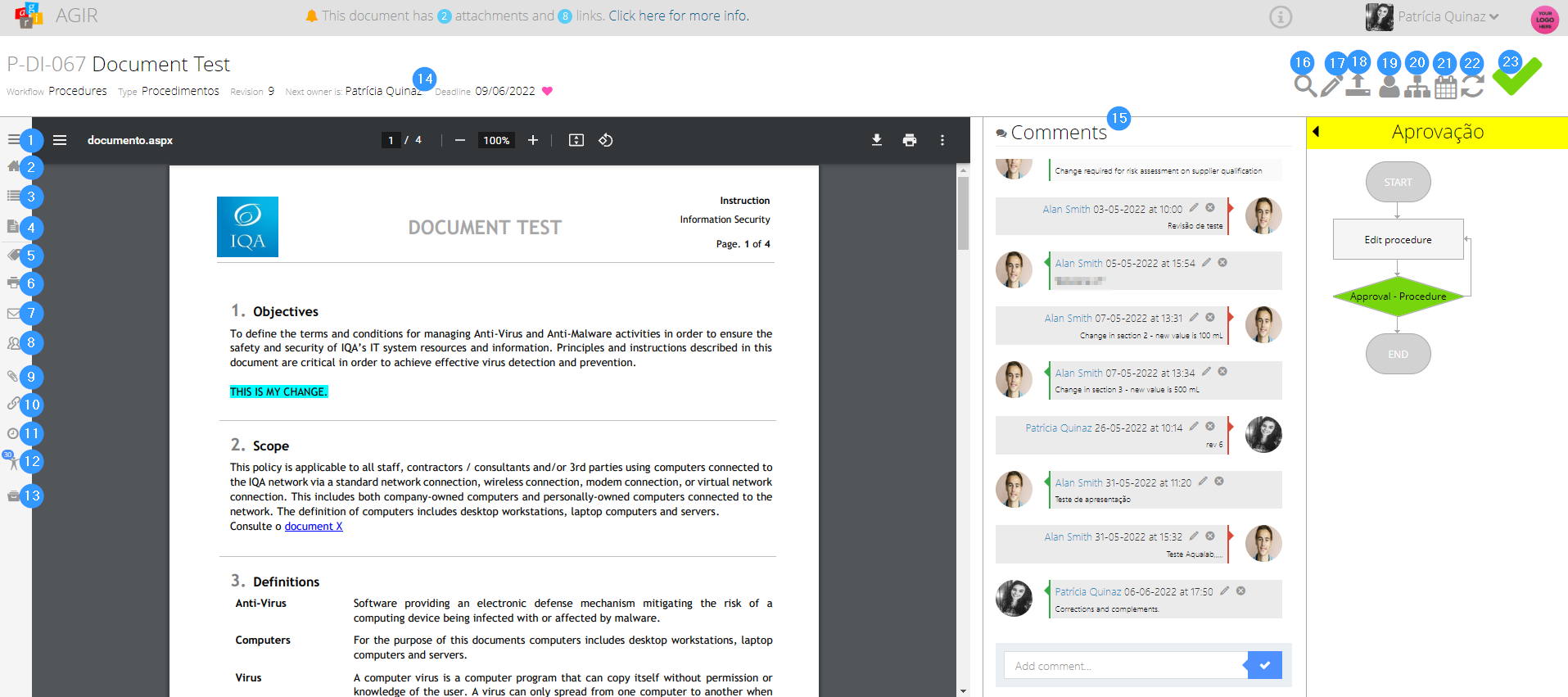
Task: Open attachments via paperclip sidebar icon
Action: point(13,376)
